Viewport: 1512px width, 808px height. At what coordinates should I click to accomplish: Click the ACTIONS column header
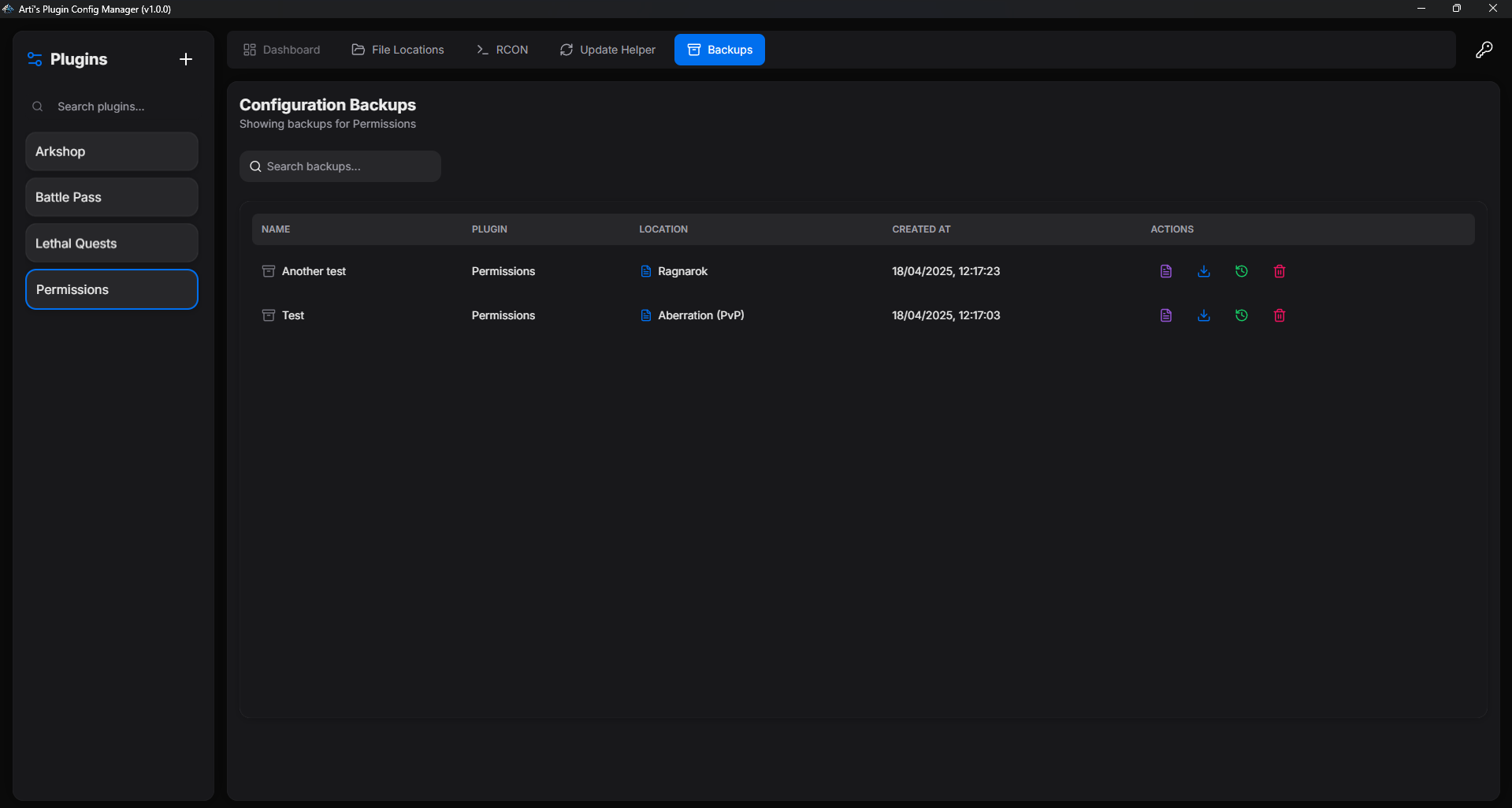(x=1172, y=229)
